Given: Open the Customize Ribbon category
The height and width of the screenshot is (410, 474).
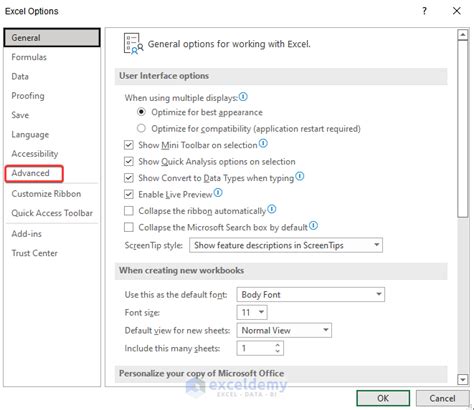Looking at the screenshot, I should pyautogui.click(x=52, y=194).
